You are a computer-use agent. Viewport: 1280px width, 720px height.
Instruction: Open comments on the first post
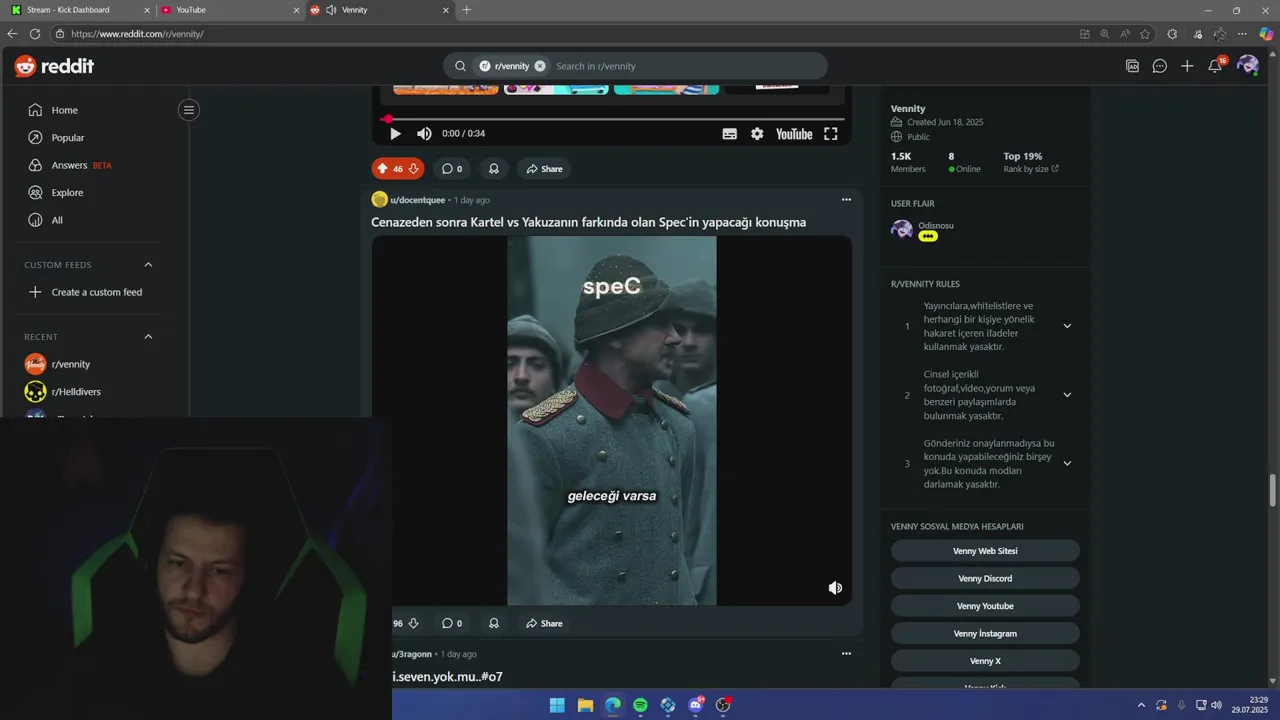pos(452,169)
